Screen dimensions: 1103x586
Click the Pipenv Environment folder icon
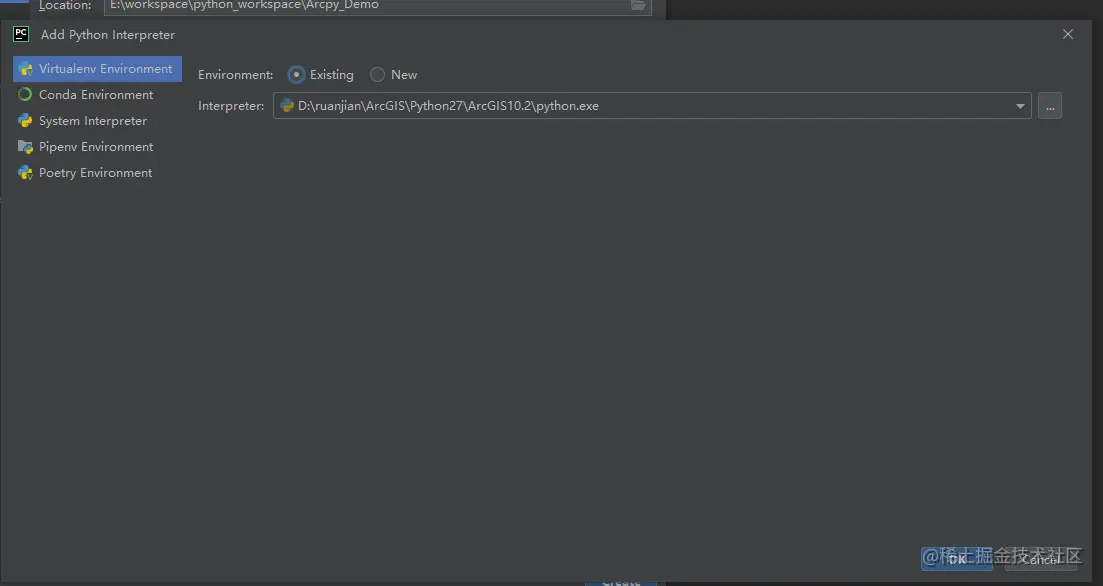click(25, 147)
